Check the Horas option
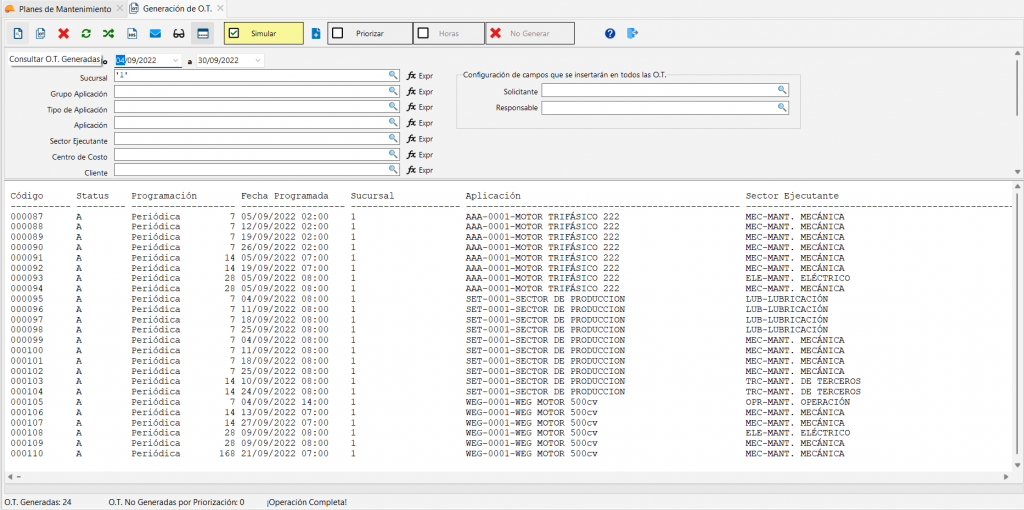Screen dimensions: 1024x510 [x=423, y=33]
